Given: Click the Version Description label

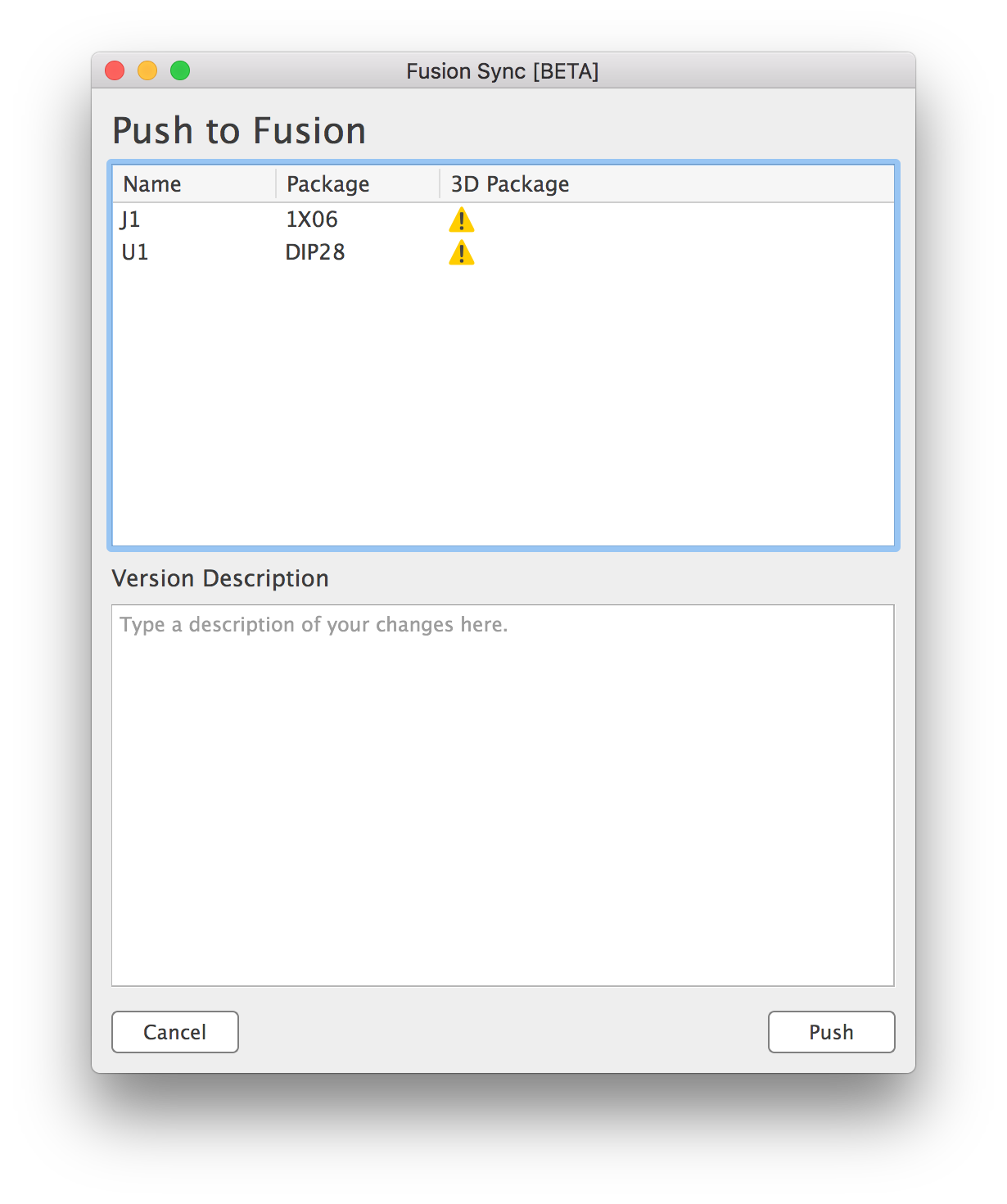Looking at the screenshot, I should tap(219, 578).
